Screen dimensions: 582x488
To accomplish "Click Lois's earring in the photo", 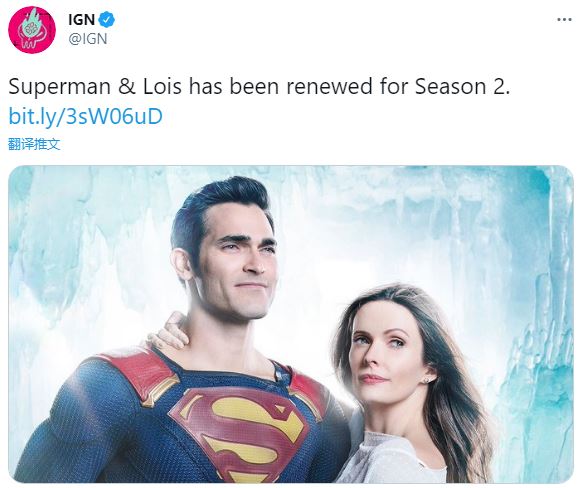I will (426, 380).
